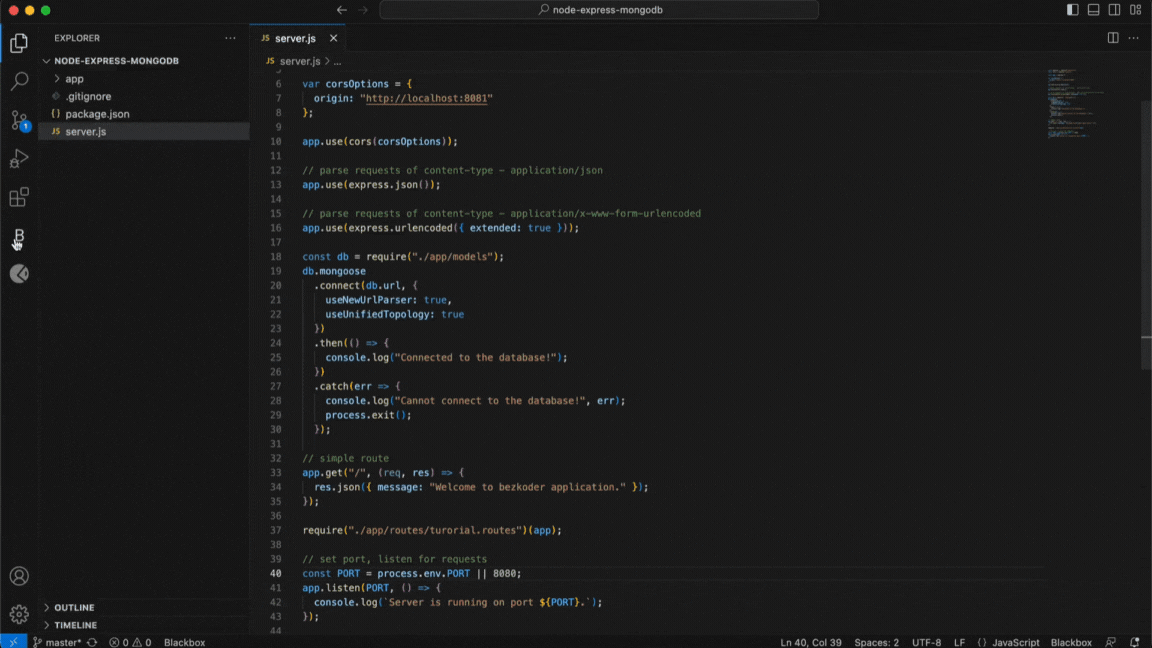
Task: Click the EXPLORER panel title
Action: (x=77, y=38)
